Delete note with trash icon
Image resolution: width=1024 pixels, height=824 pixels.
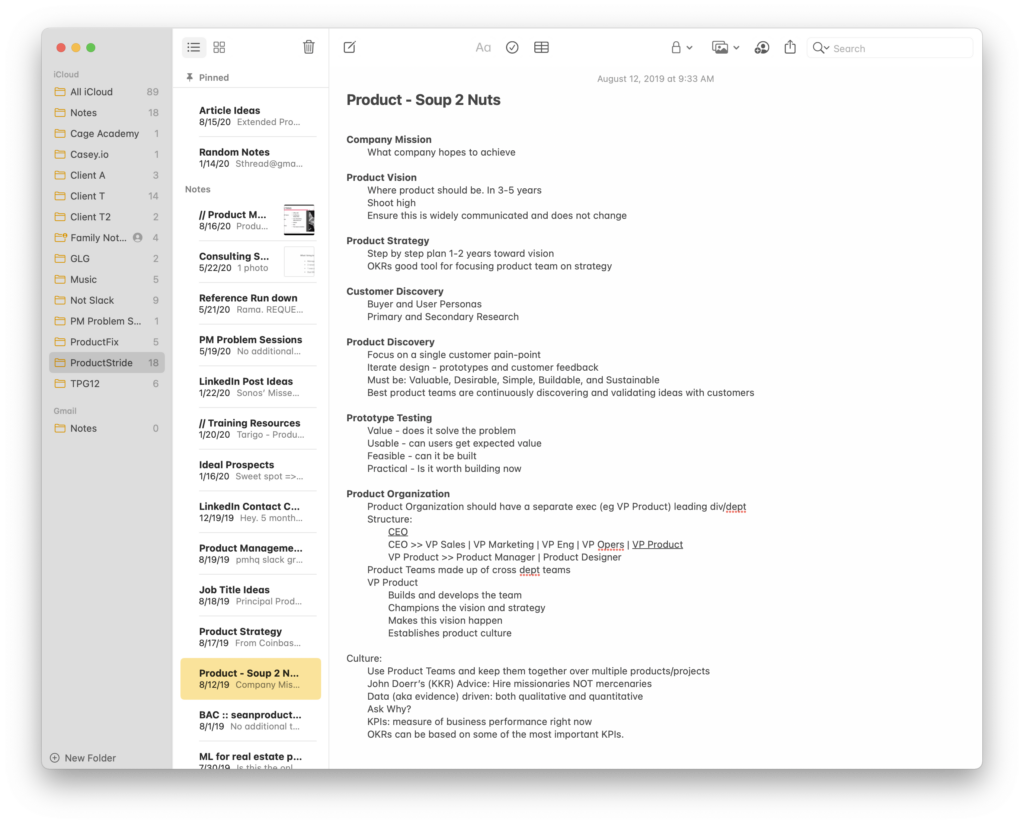(x=309, y=47)
